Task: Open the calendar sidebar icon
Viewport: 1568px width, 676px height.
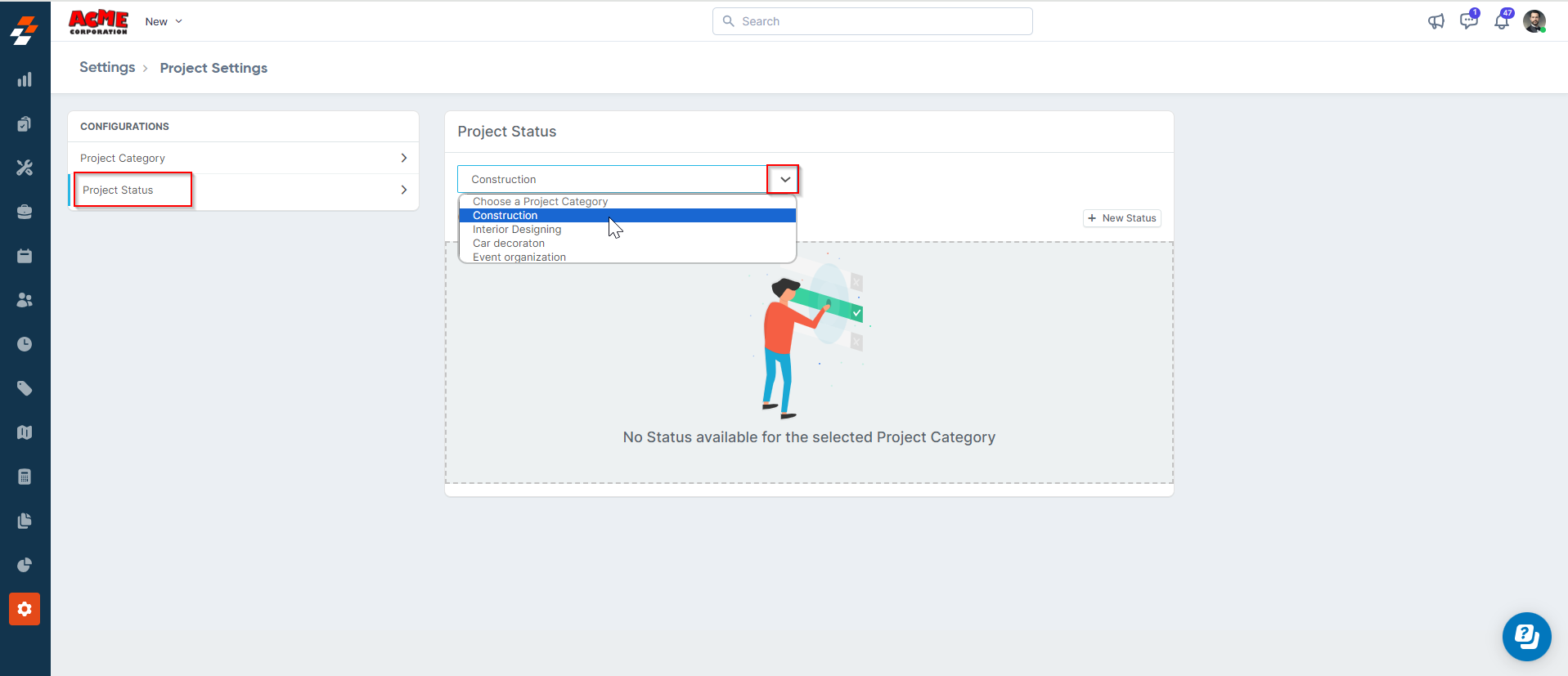Action: click(25, 256)
